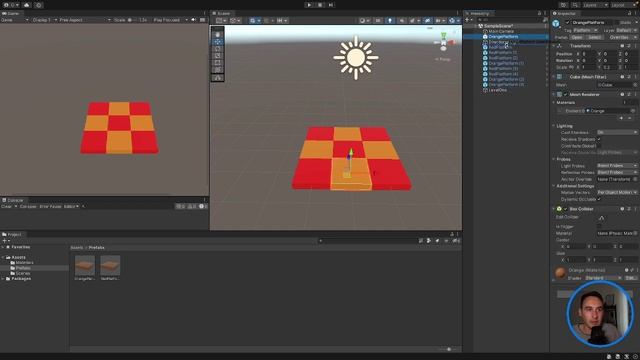Click the Pause button in top toolbar
This screenshot has height=360, width=640.
coord(320,5)
